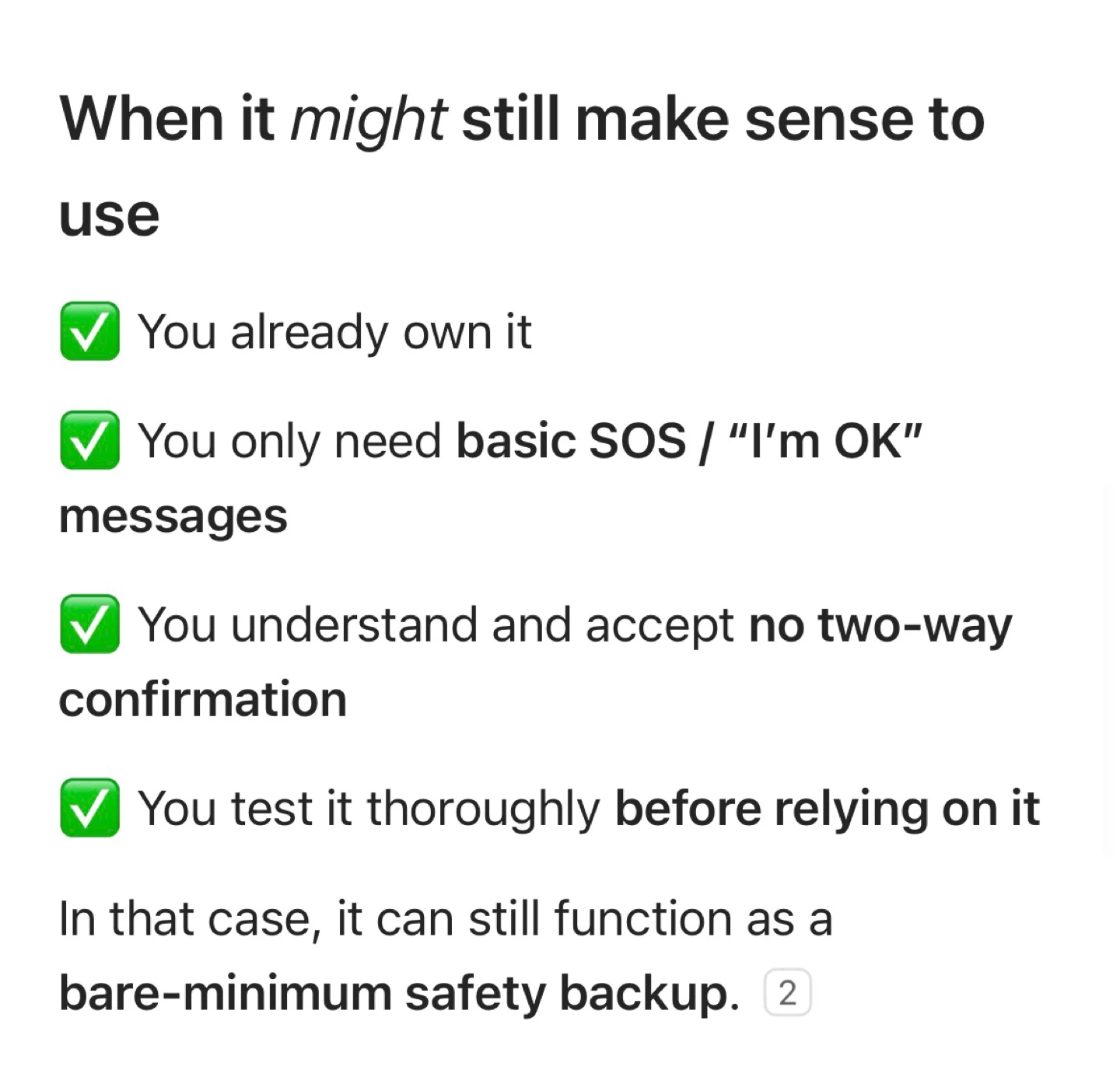Click the bold phrase "basic SOS / I'm OK"
The height and width of the screenshot is (1070, 1120).
coord(689,441)
